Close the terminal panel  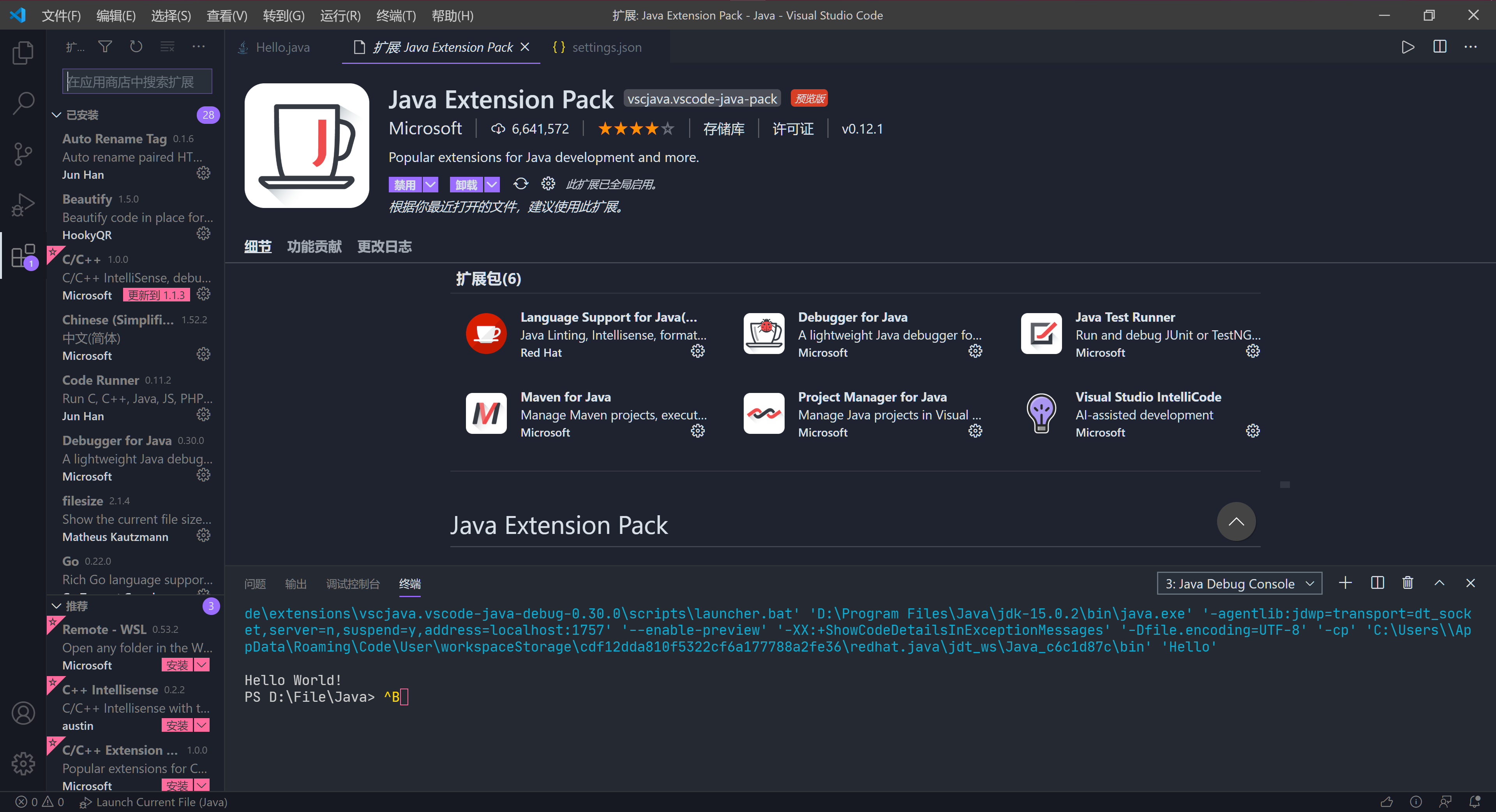pyautogui.click(x=1470, y=583)
